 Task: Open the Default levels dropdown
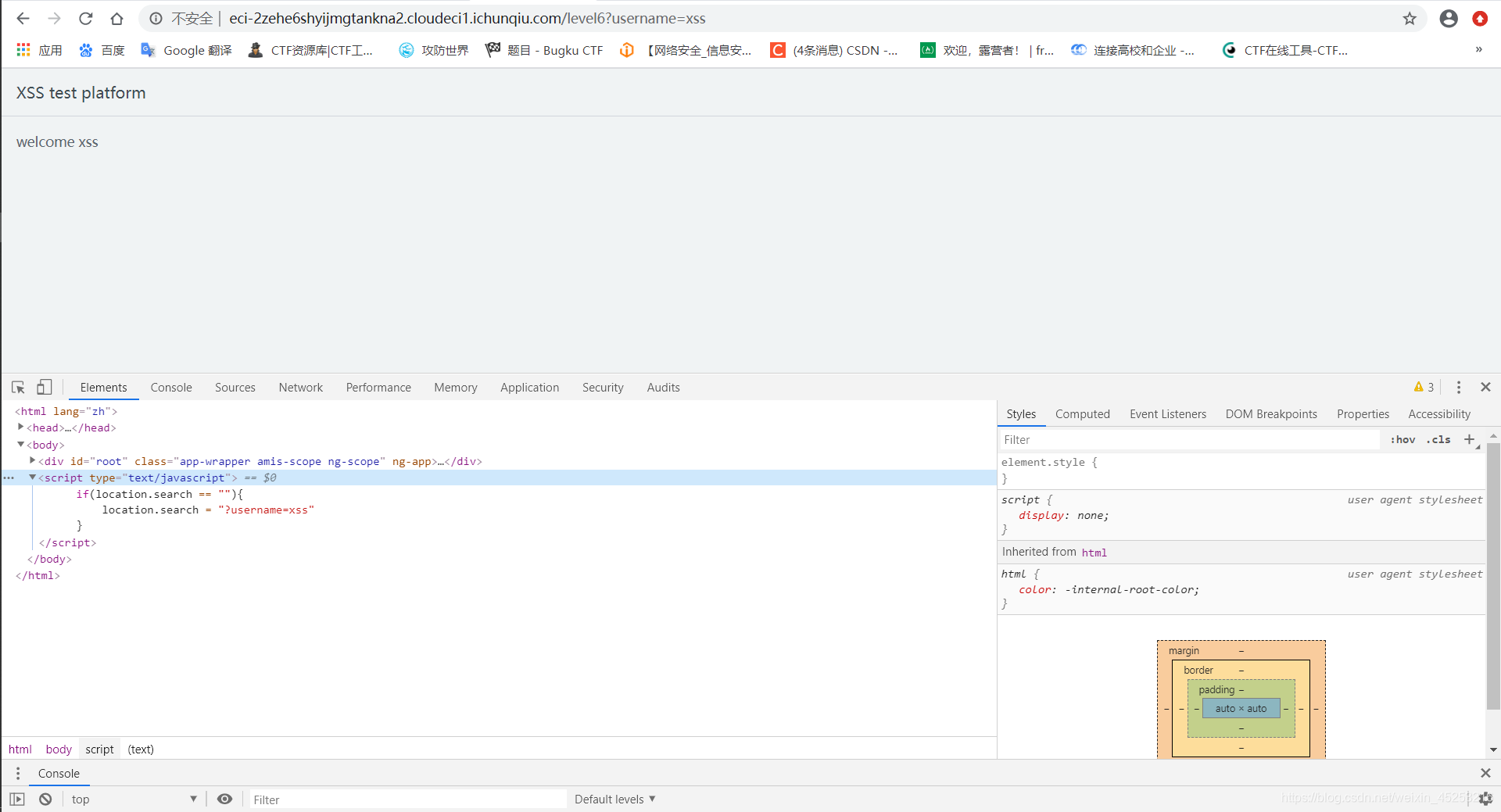pos(615,799)
